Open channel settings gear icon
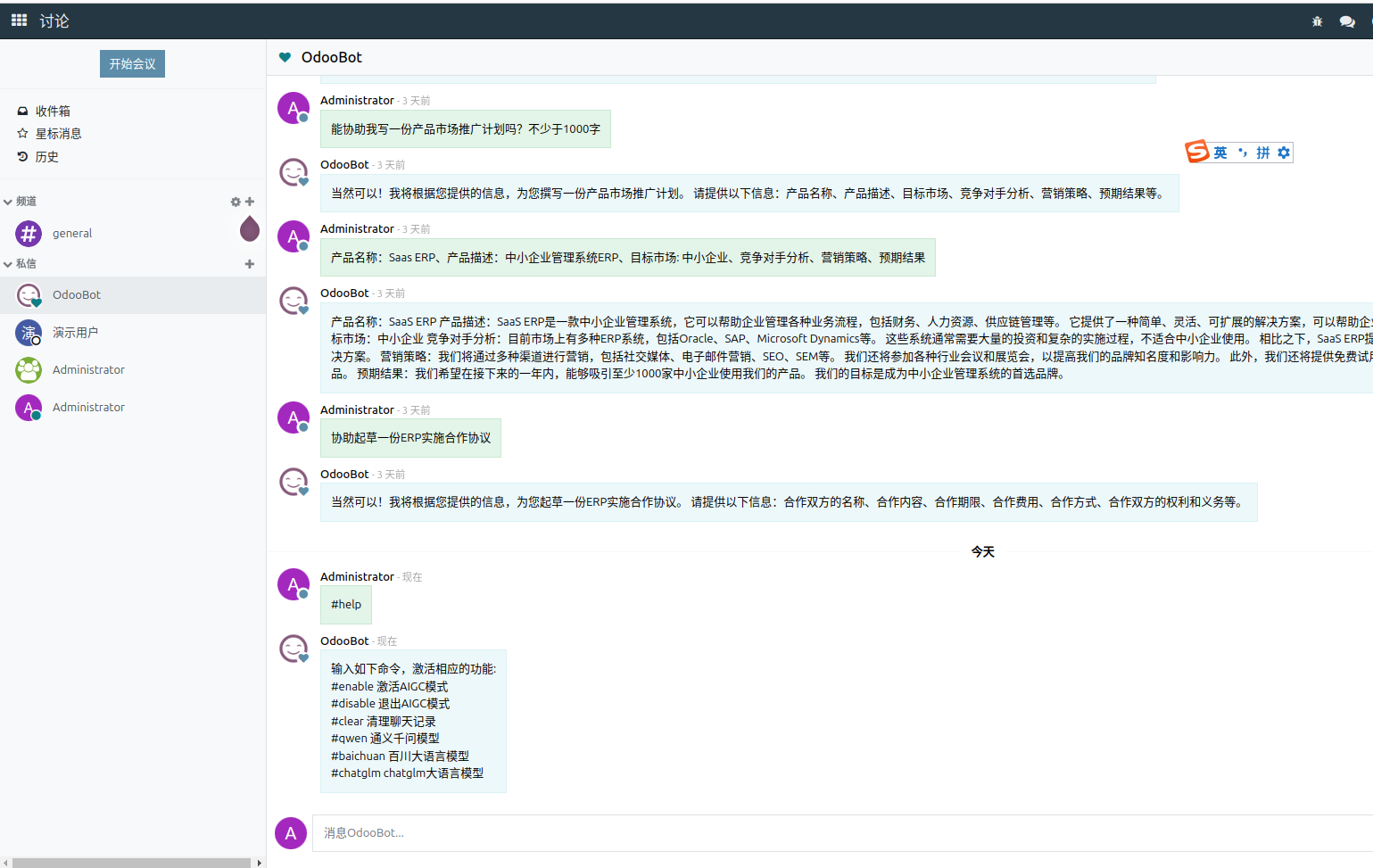This screenshot has height=868, width=1373. pos(236,202)
